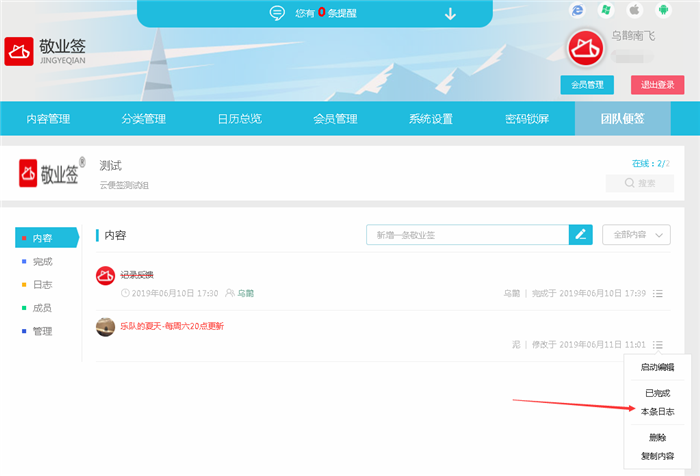The width and height of the screenshot is (700, 476).
Task: Click the struck-through 记录反馈 note title
Action: coord(137,275)
